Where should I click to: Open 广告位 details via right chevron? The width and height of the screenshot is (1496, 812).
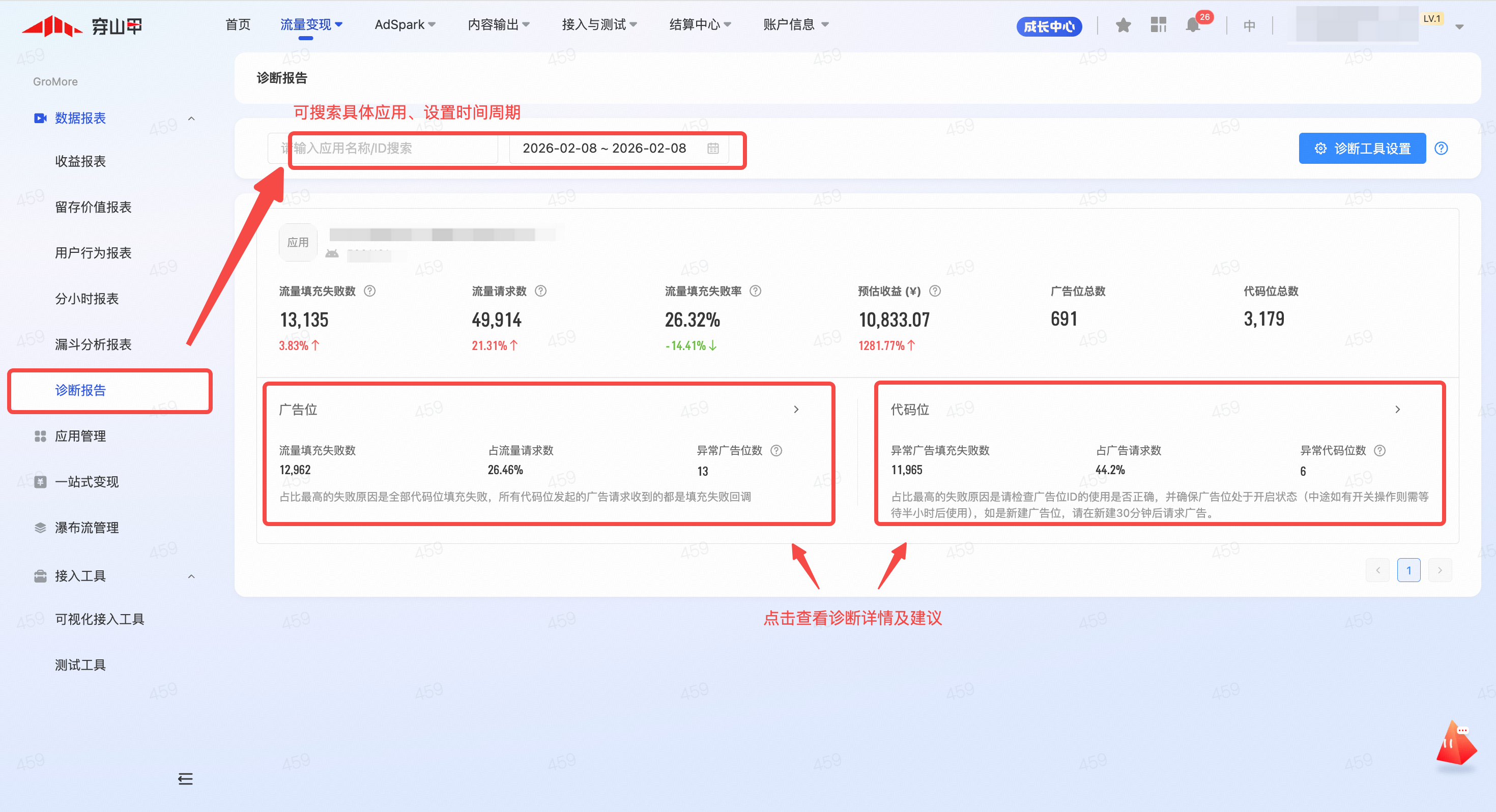coord(796,410)
